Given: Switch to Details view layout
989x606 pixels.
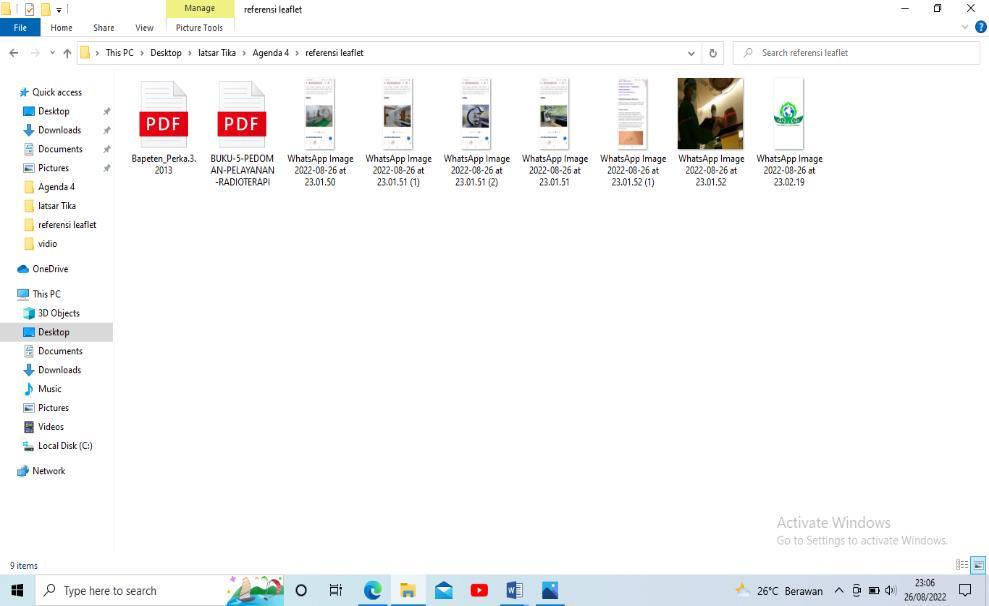Looking at the screenshot, I should pos(962,565).
